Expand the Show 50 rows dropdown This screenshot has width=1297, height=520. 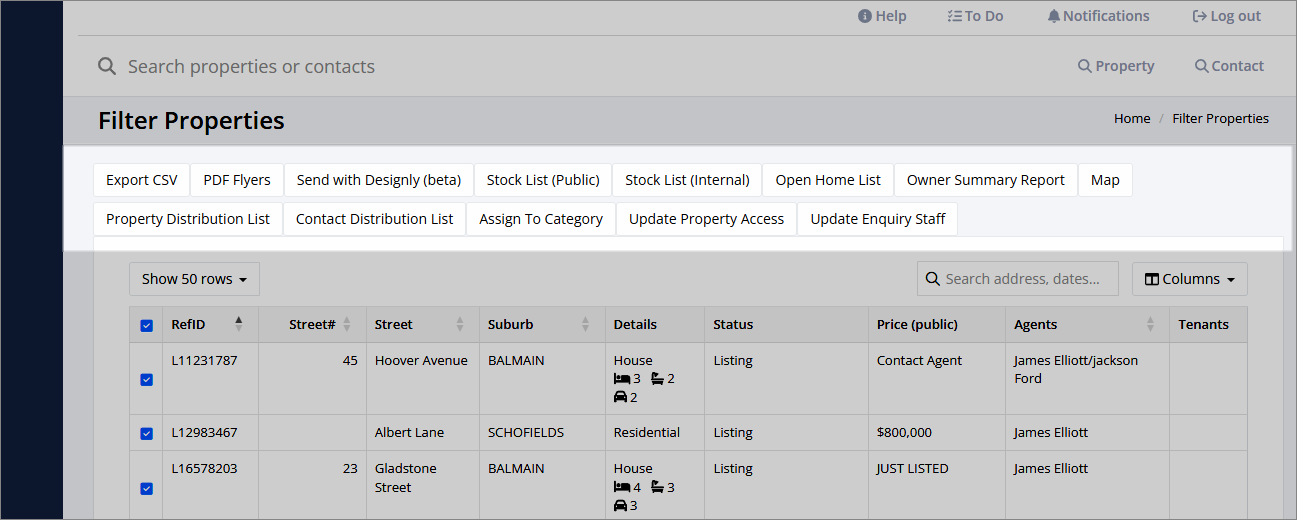[194, 279]
